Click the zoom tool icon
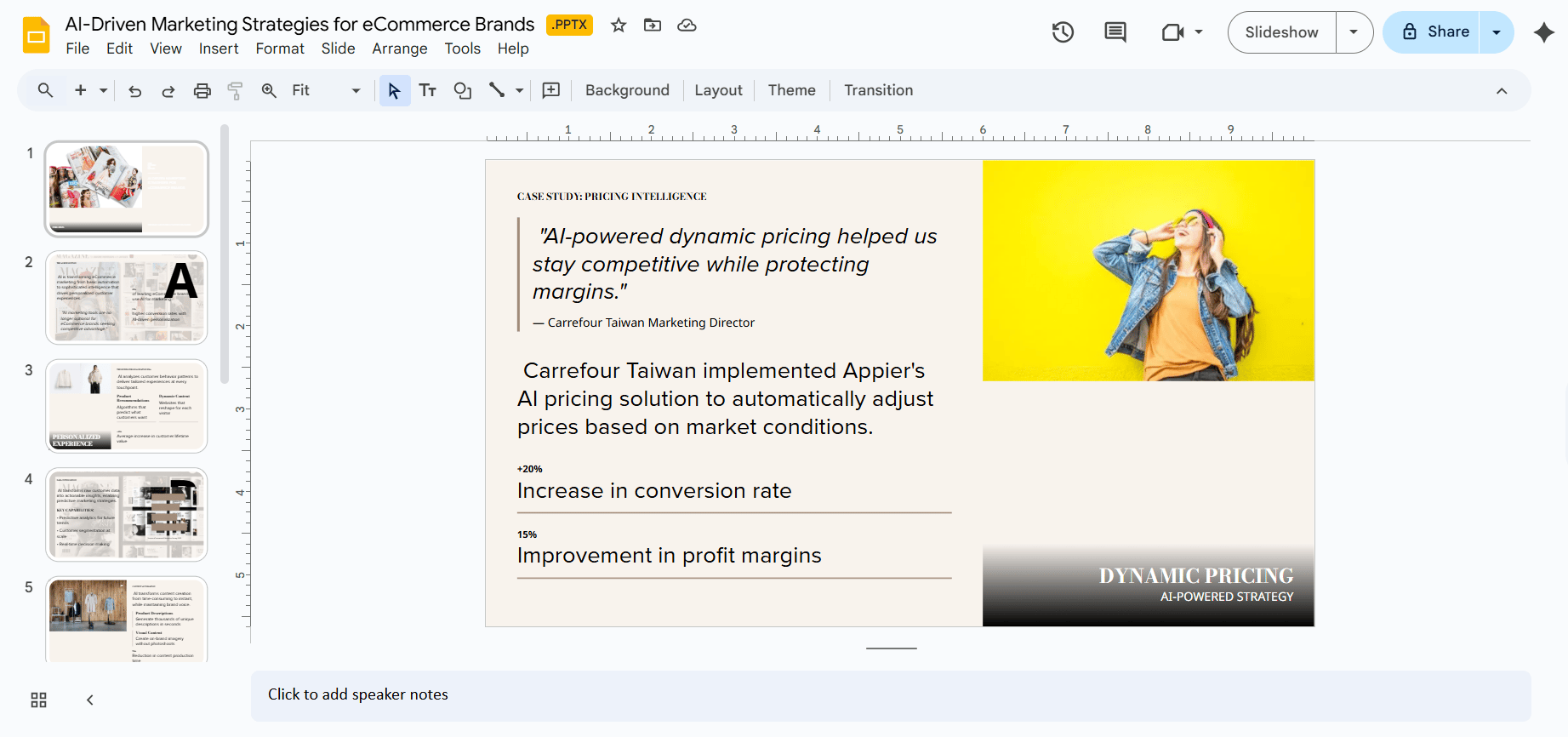This screenshot has height=737, width=1568. pyautogui.click(x=269, y=90)
